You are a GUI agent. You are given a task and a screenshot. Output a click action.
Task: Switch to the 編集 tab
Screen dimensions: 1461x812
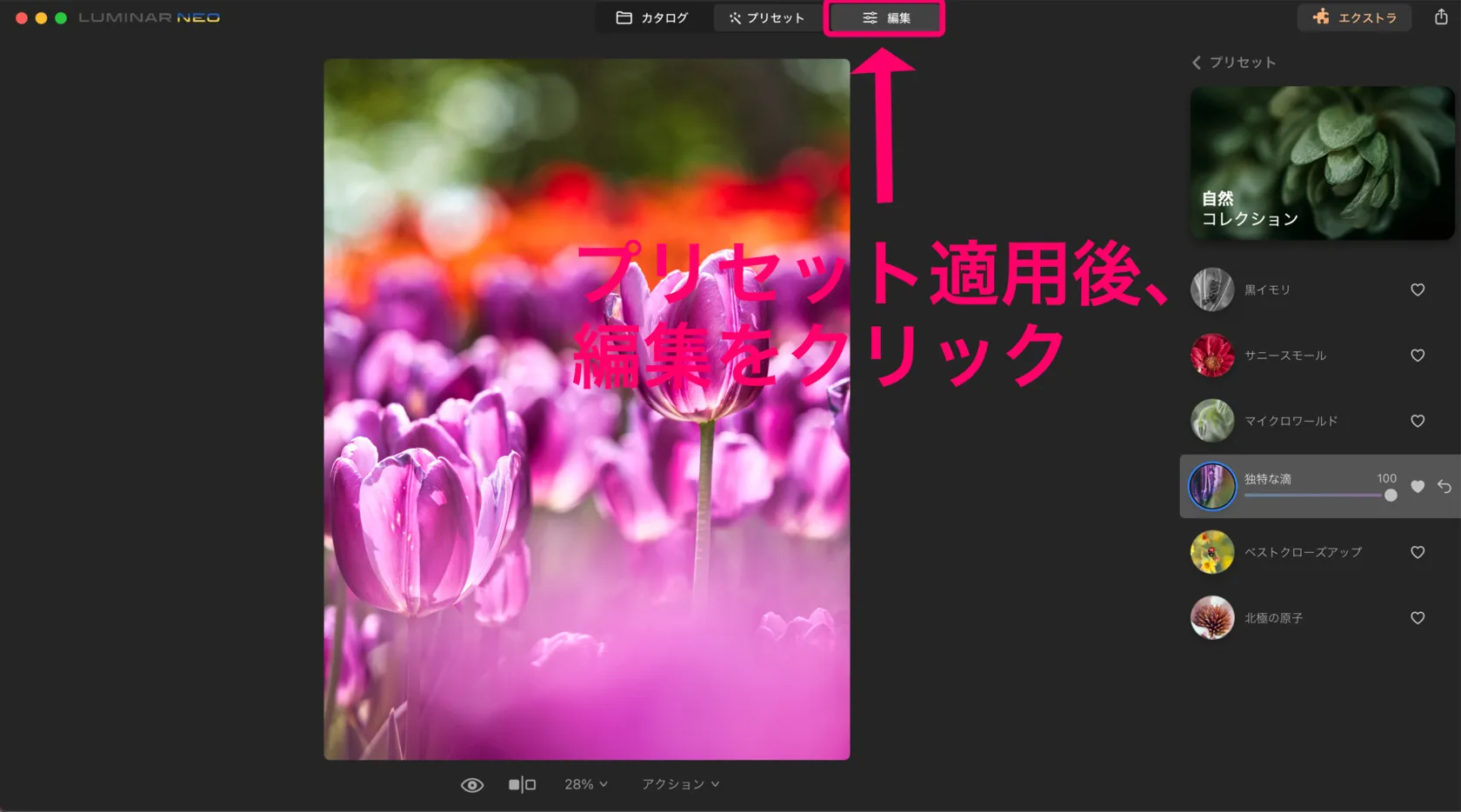pyautogui.click(x=885, y=18)
